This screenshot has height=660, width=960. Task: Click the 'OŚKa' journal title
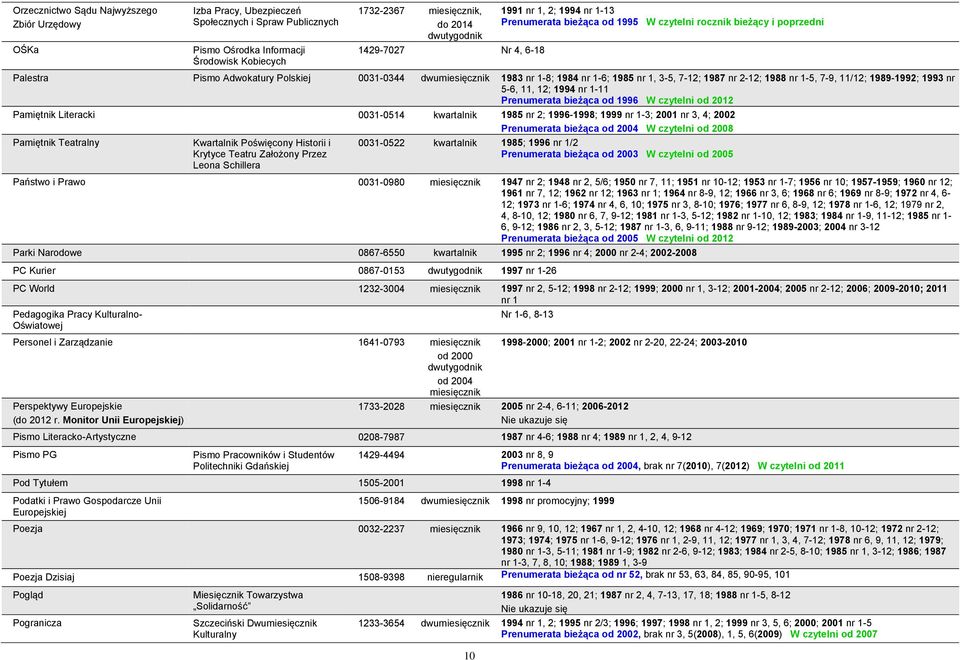(x=26, y=50)
